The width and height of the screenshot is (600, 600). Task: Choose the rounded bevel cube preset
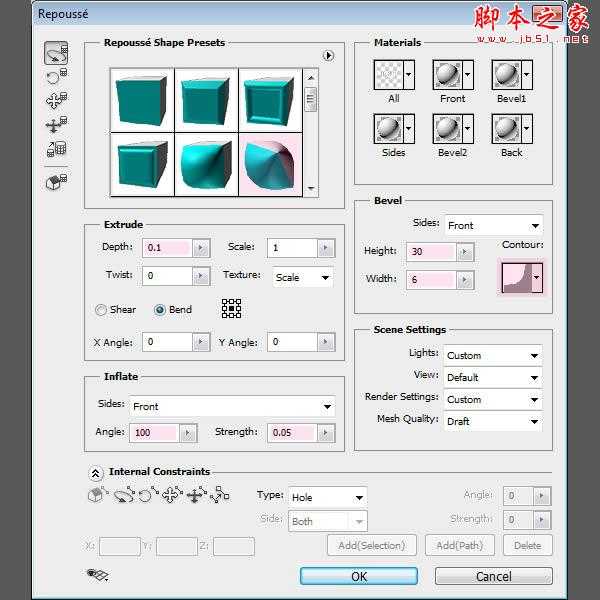click(142, 165)
